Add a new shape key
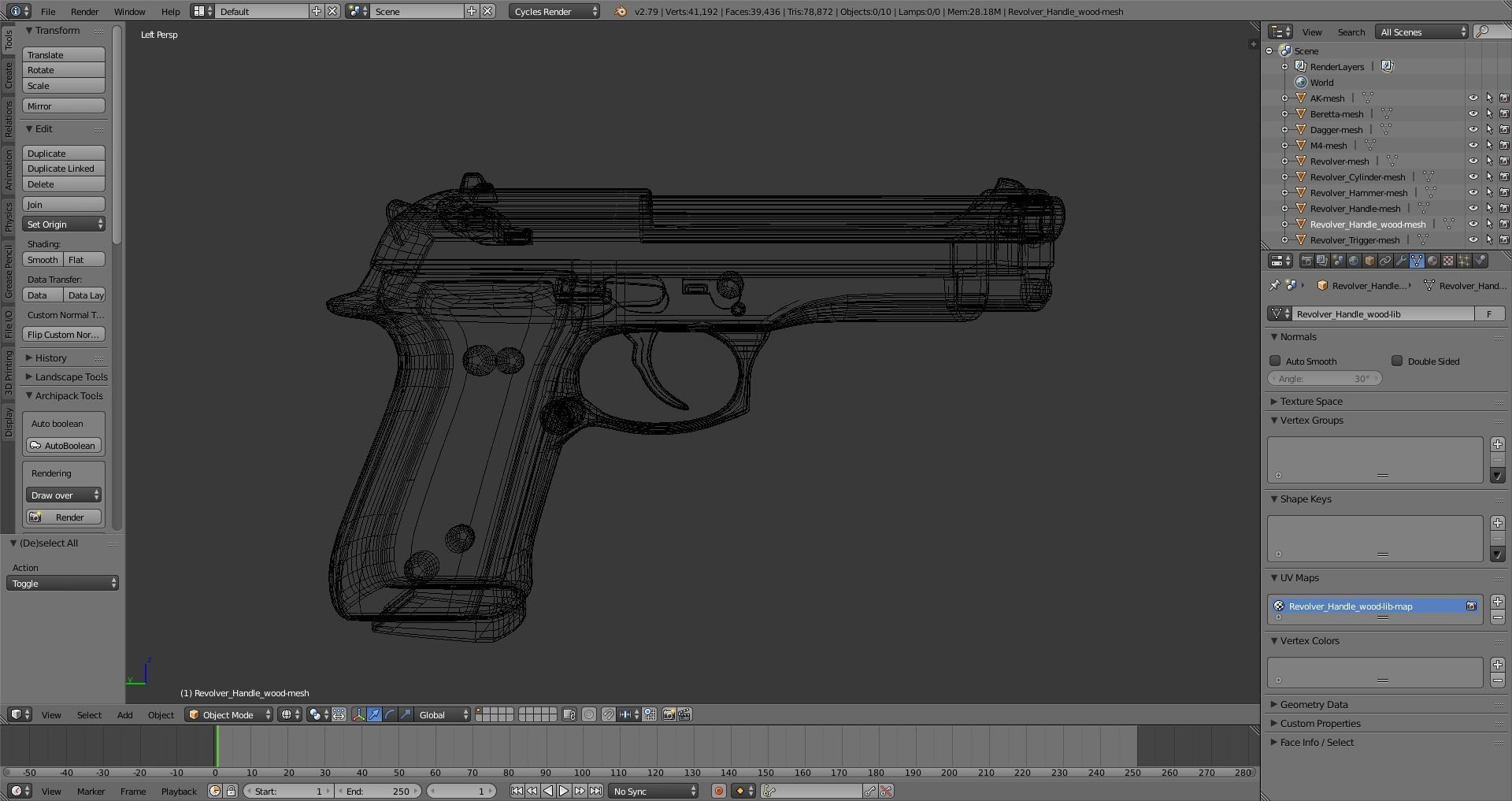The height and width of the screenshot is (801, 1512). pyautogui.click(x=1498, y=524)
